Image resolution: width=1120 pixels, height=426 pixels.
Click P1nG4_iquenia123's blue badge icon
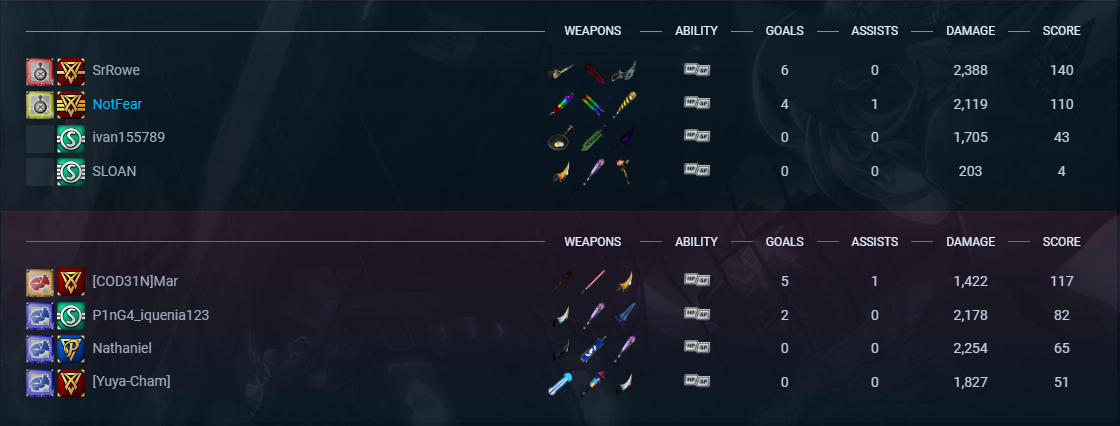40,316
